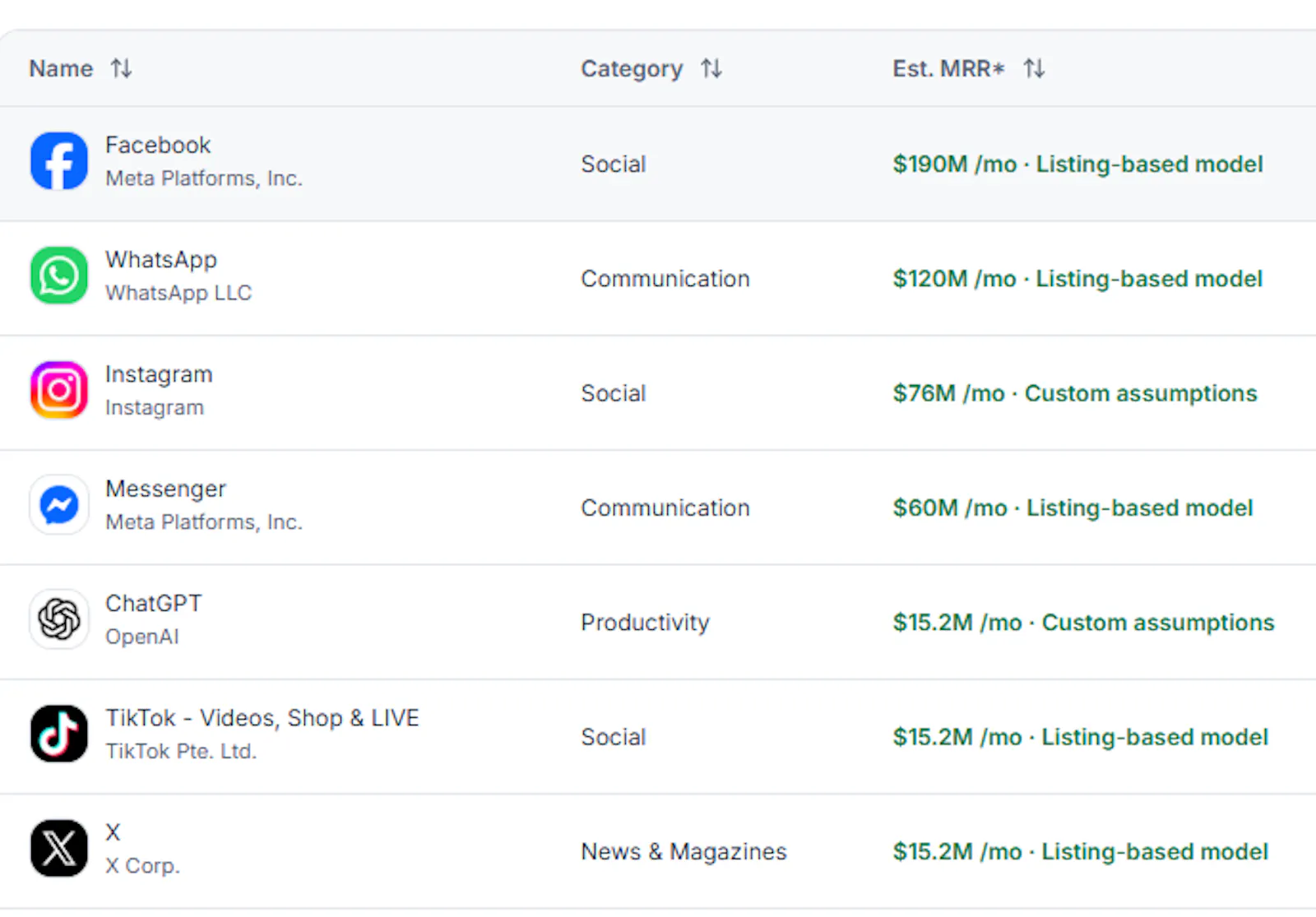Select X's $15.2M /mo MRR value

coord(1080,852)
